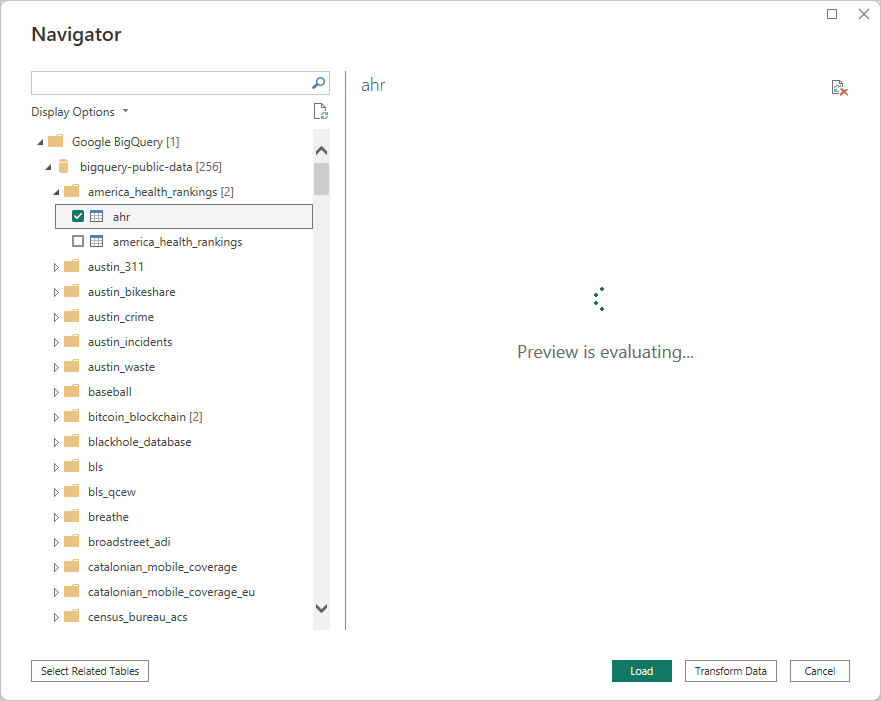Click the ahr table icon

tap(97, 217)
